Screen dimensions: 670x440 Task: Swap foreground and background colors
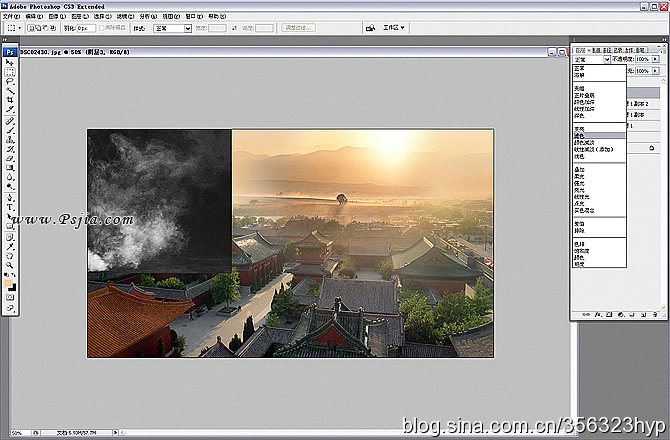[x=14, y=275]
